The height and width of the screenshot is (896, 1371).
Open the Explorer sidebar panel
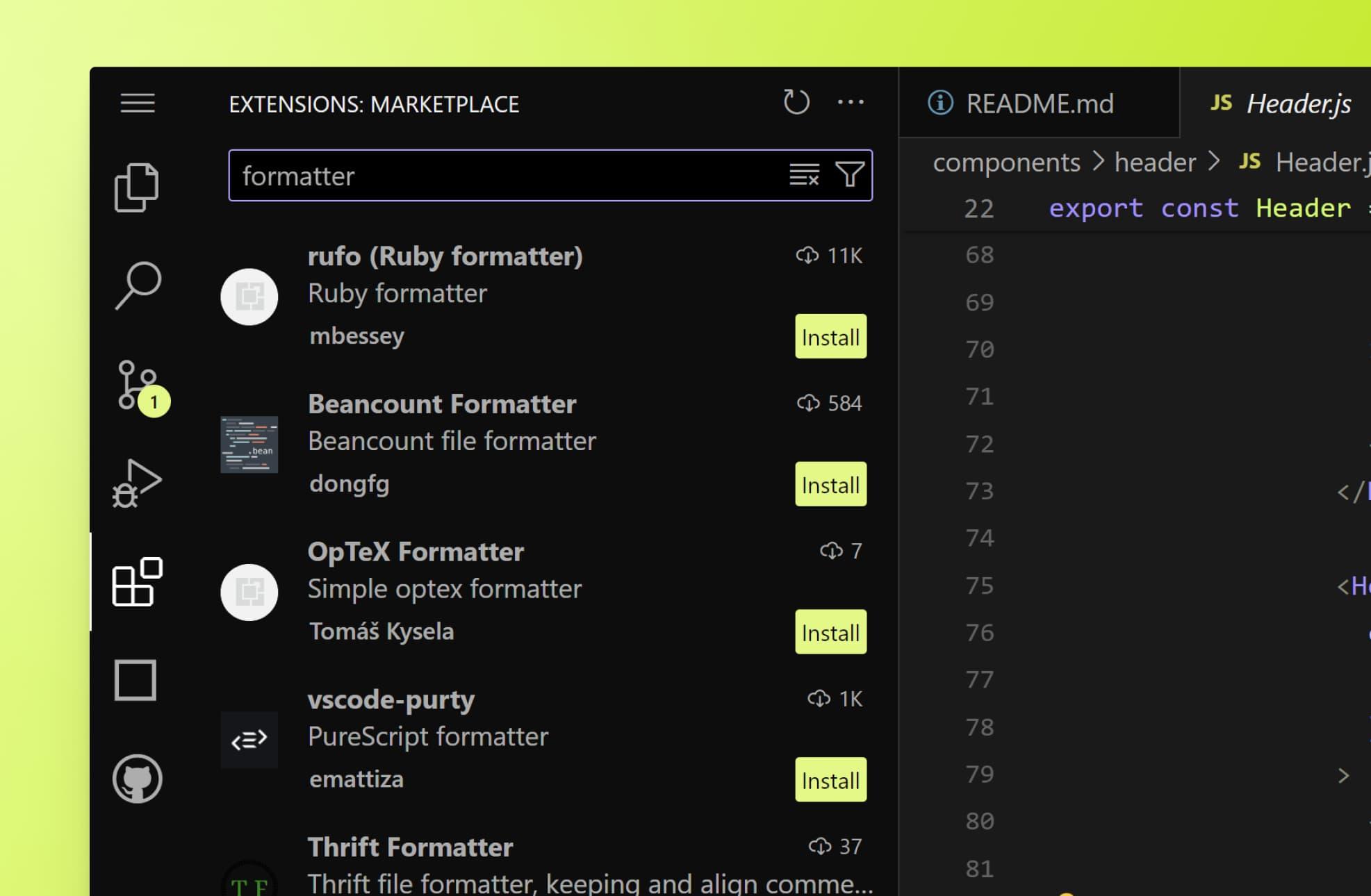(x=136, y=186)
